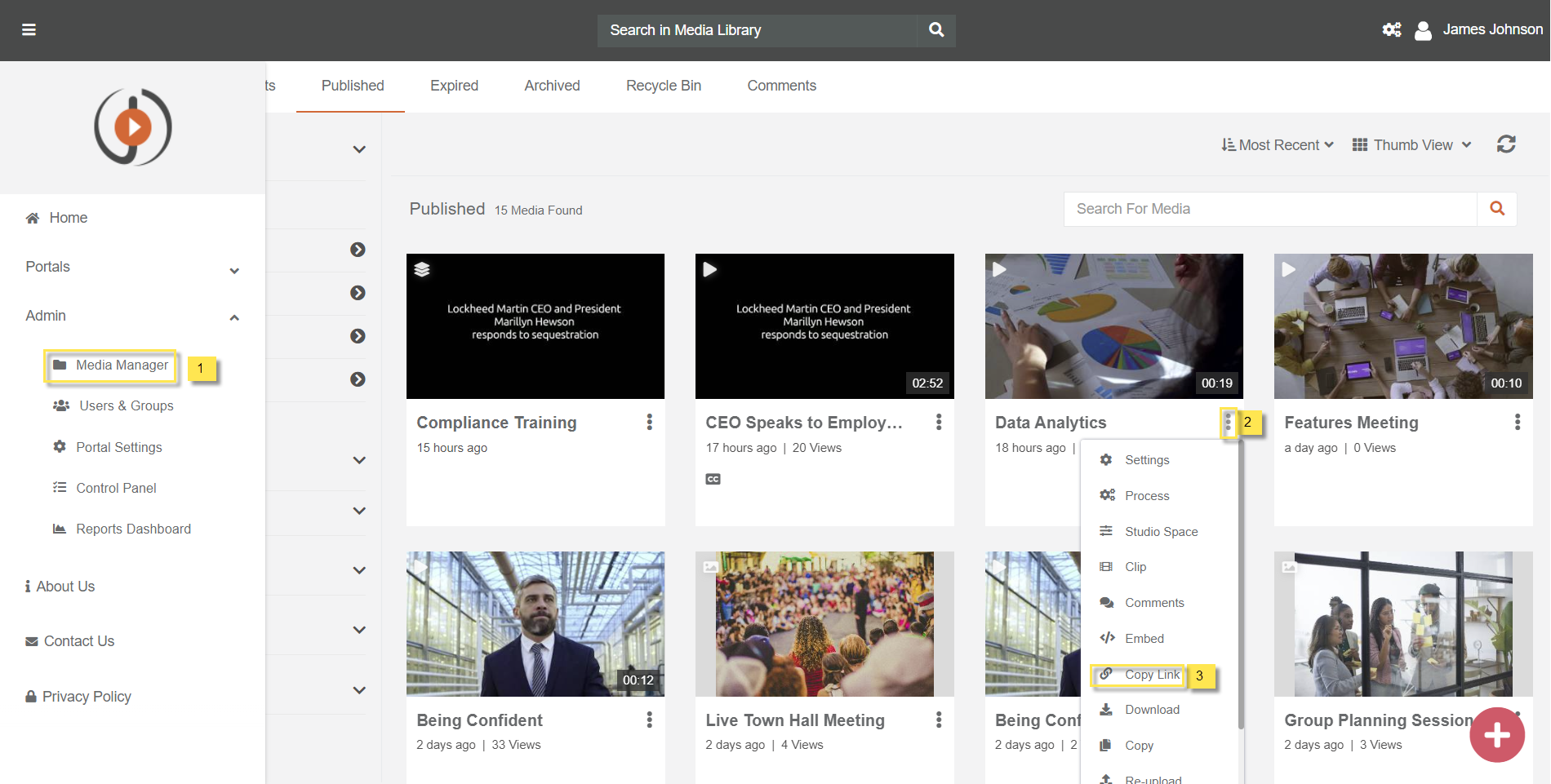Click the orange search icon beside Search For Media
Image resolution: width=1551 pixels, height=784 pixels.
tap(1496, 209)
